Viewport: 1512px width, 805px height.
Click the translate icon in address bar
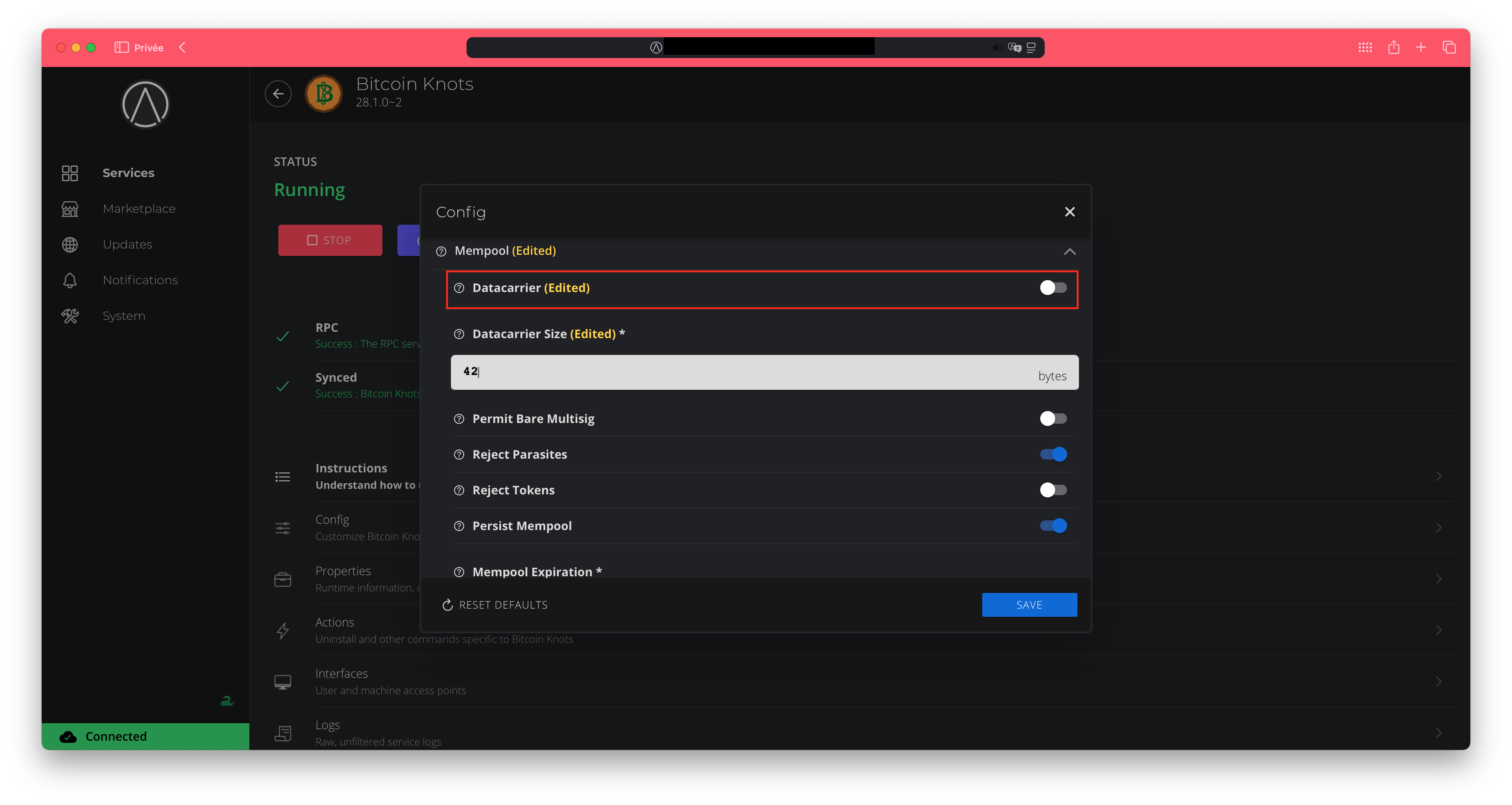coord(1014,48)
